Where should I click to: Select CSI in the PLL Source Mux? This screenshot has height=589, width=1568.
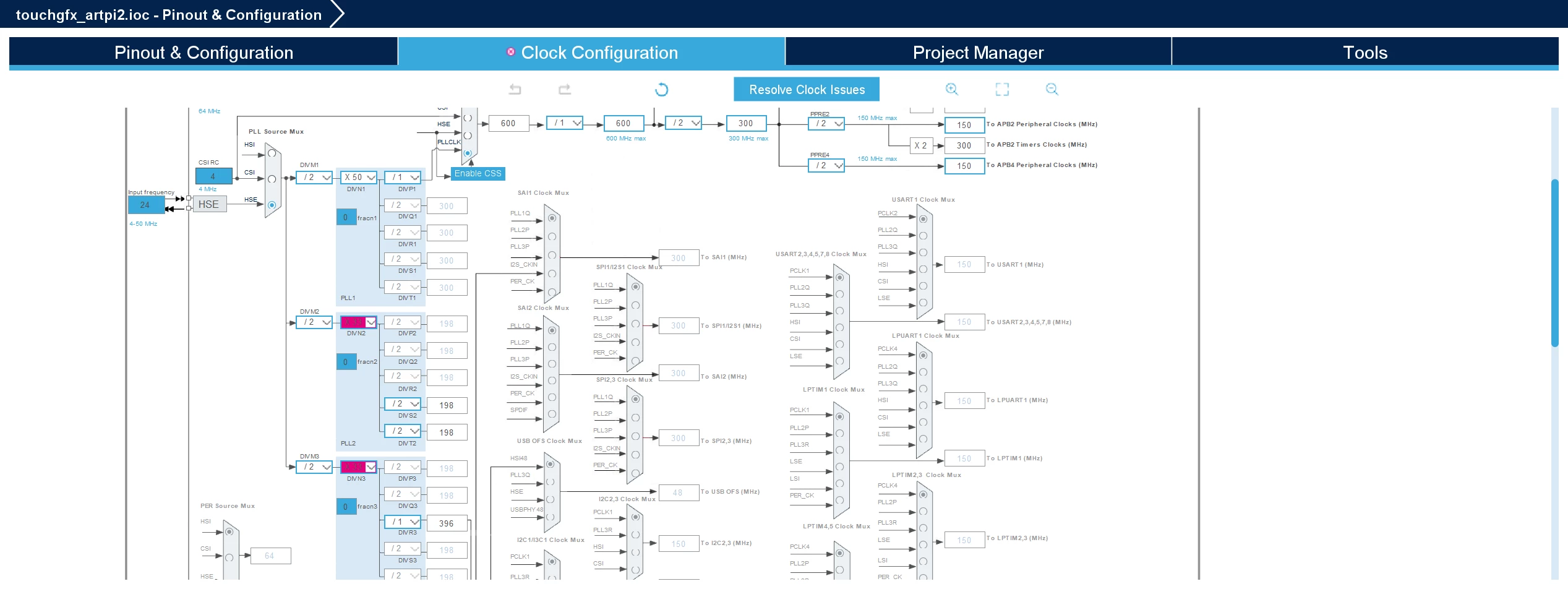(x=272, y=179)
